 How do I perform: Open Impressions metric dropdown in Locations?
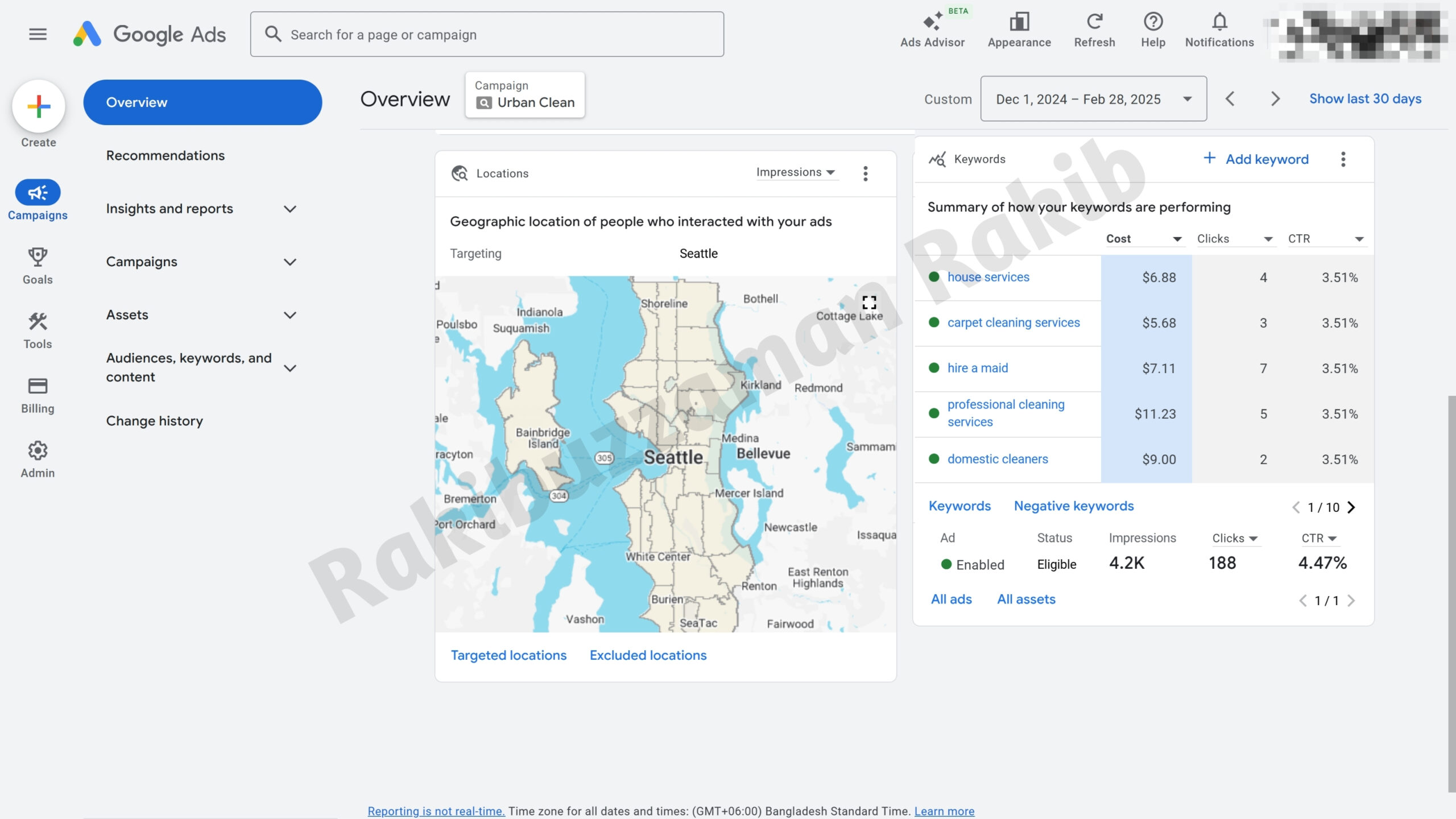click(x=796, y=172)
